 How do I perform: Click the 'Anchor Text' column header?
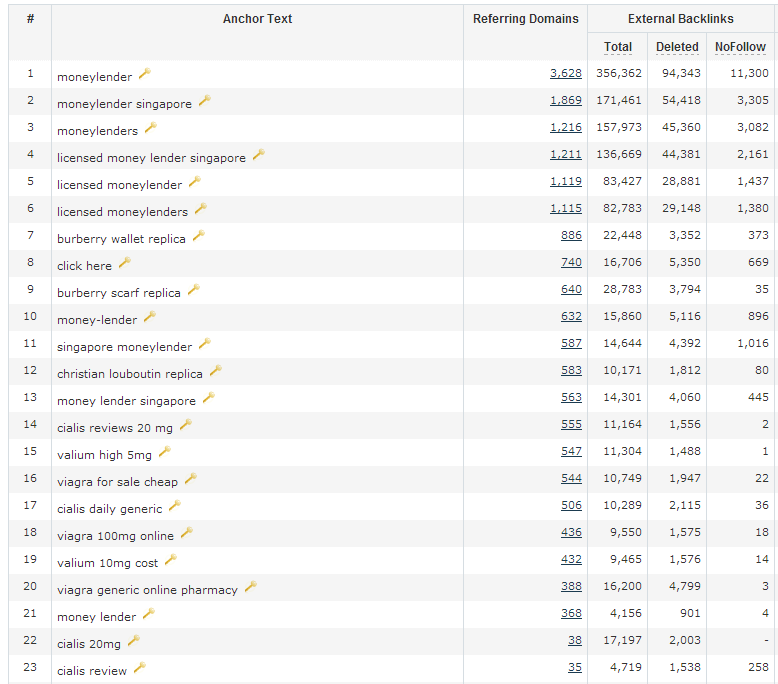tap(257, 19)
